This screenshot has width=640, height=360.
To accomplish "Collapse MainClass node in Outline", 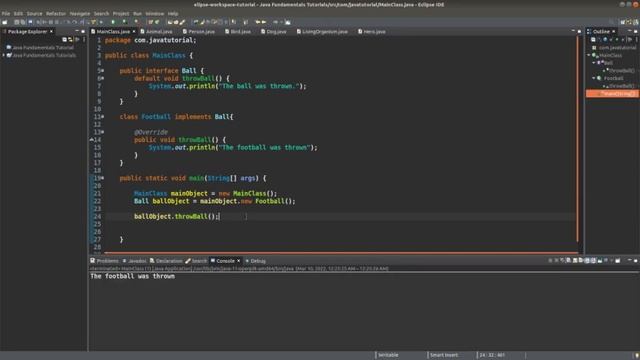I will (x=589, y=55).
